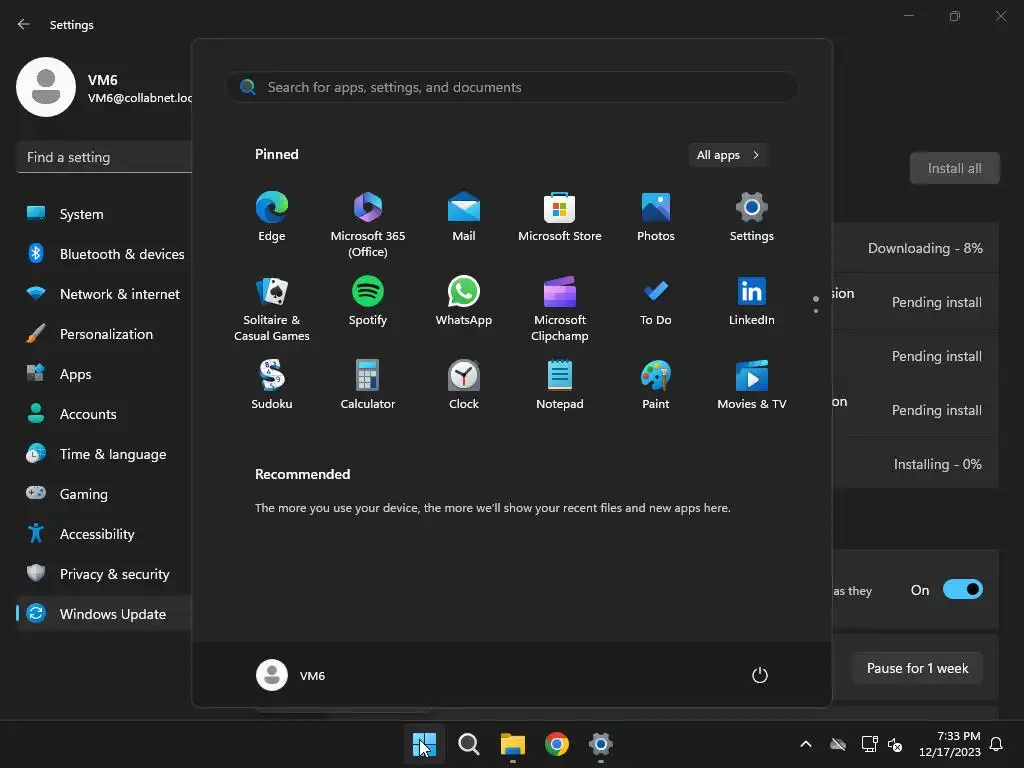Launch the Sudoku game
This screenshot has width=1024, height=768.
pos(272,385)
